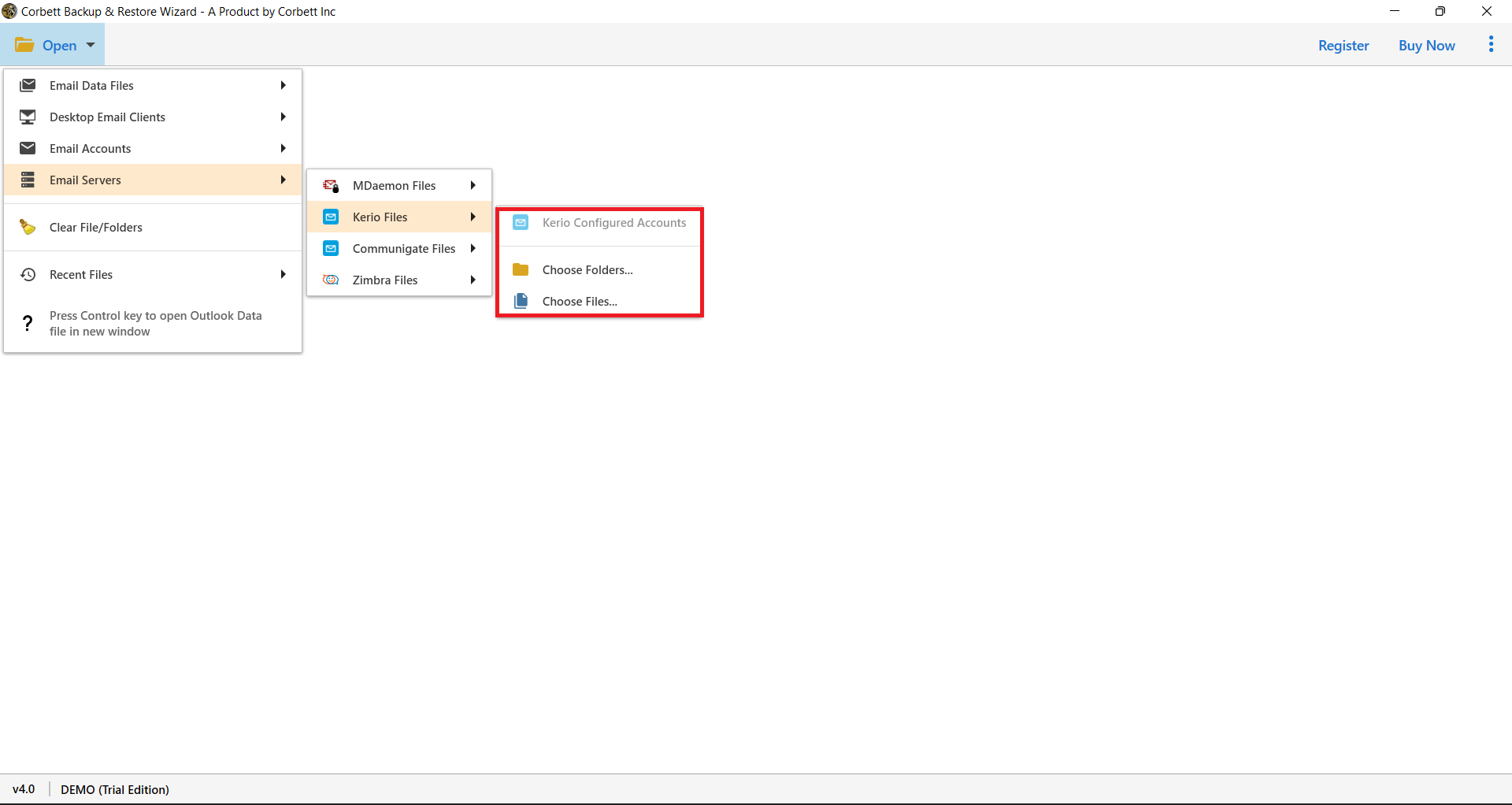Click the Kerio Configured Accounts icon

click(x=521, y=223)
